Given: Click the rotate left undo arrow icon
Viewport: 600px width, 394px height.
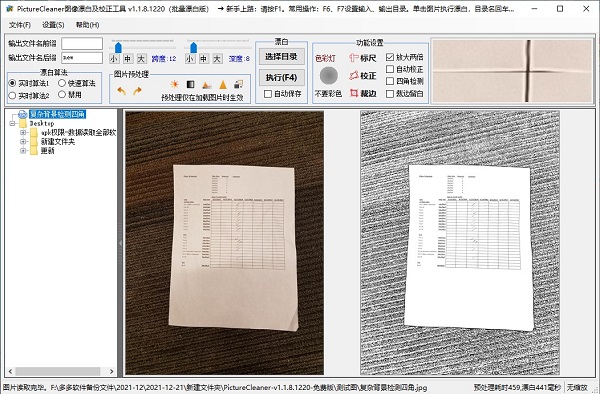Looking at the screenshot, I should pyautogui.click(x=121, y=91).
